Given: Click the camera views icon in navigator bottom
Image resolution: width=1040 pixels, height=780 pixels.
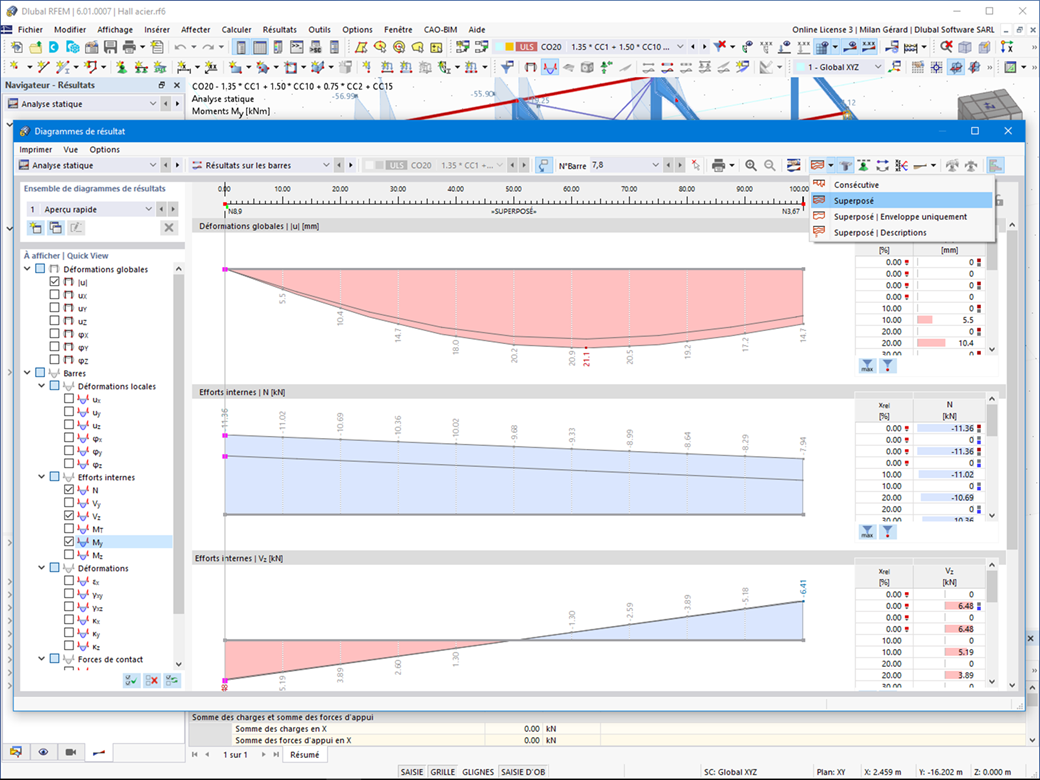Looking at the screenshot, I should [71, 752].
